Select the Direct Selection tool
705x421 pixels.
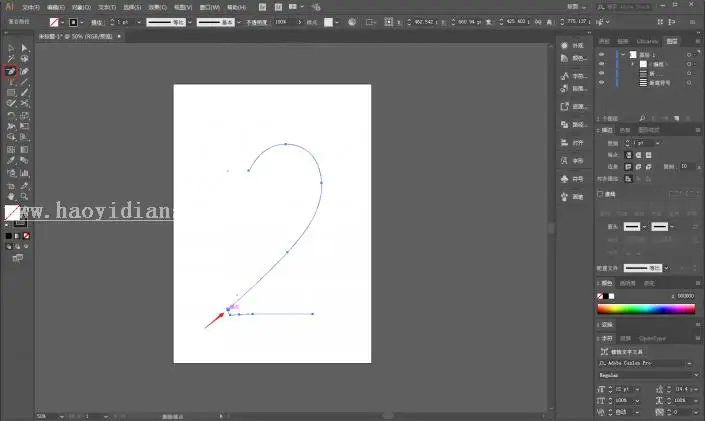(24, 48)
